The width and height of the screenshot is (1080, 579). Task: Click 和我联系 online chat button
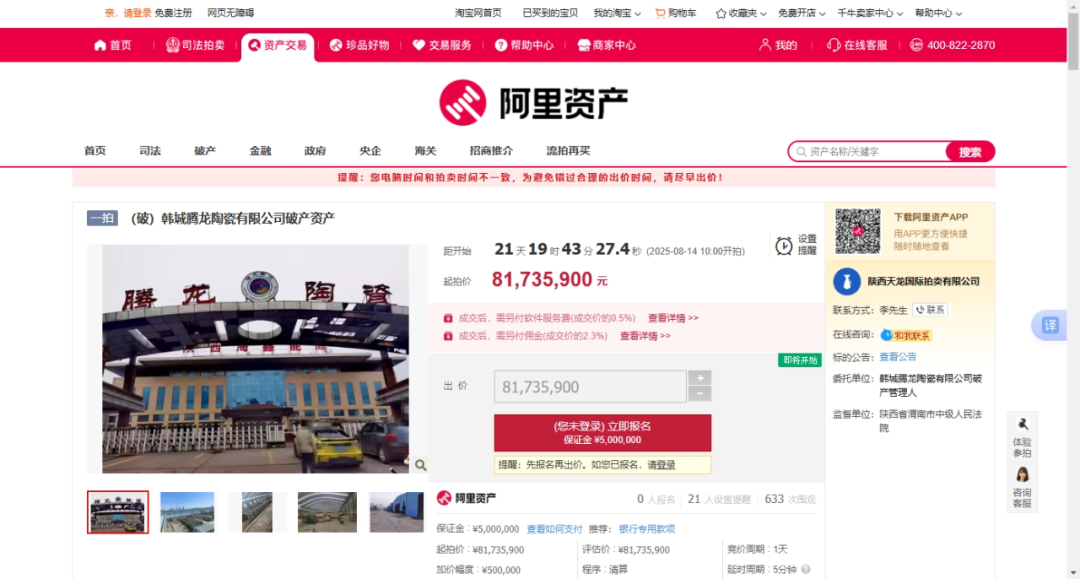[x=906, y=335]
